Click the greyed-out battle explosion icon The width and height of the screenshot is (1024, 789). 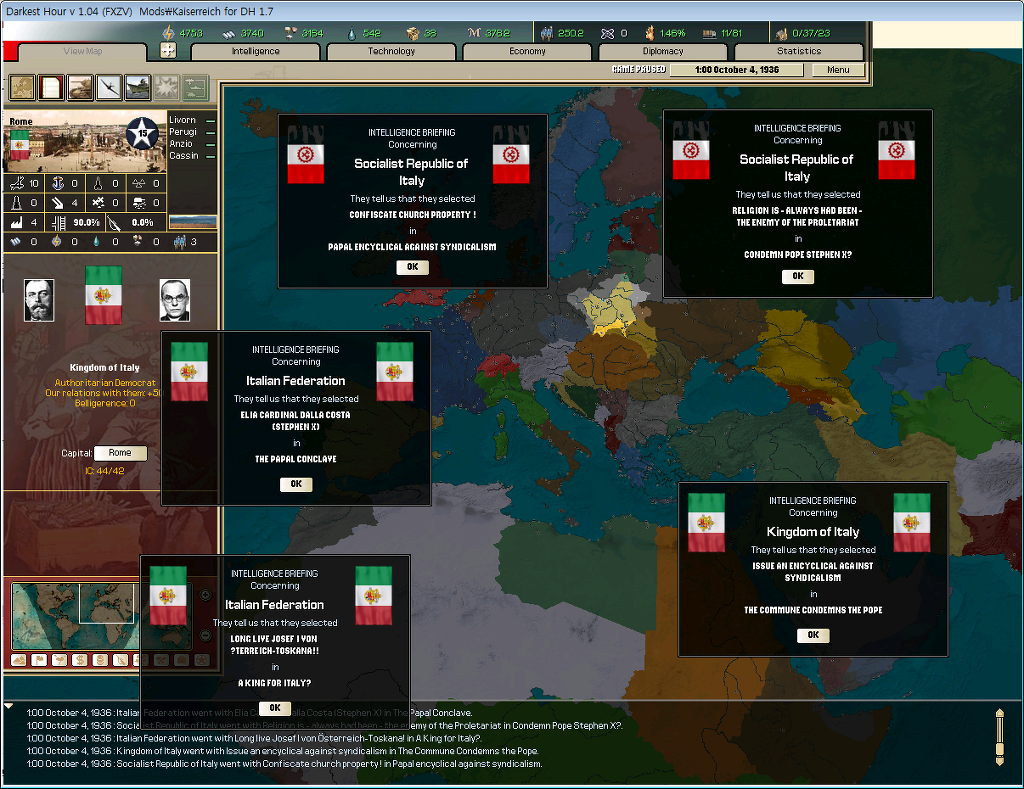167,88
